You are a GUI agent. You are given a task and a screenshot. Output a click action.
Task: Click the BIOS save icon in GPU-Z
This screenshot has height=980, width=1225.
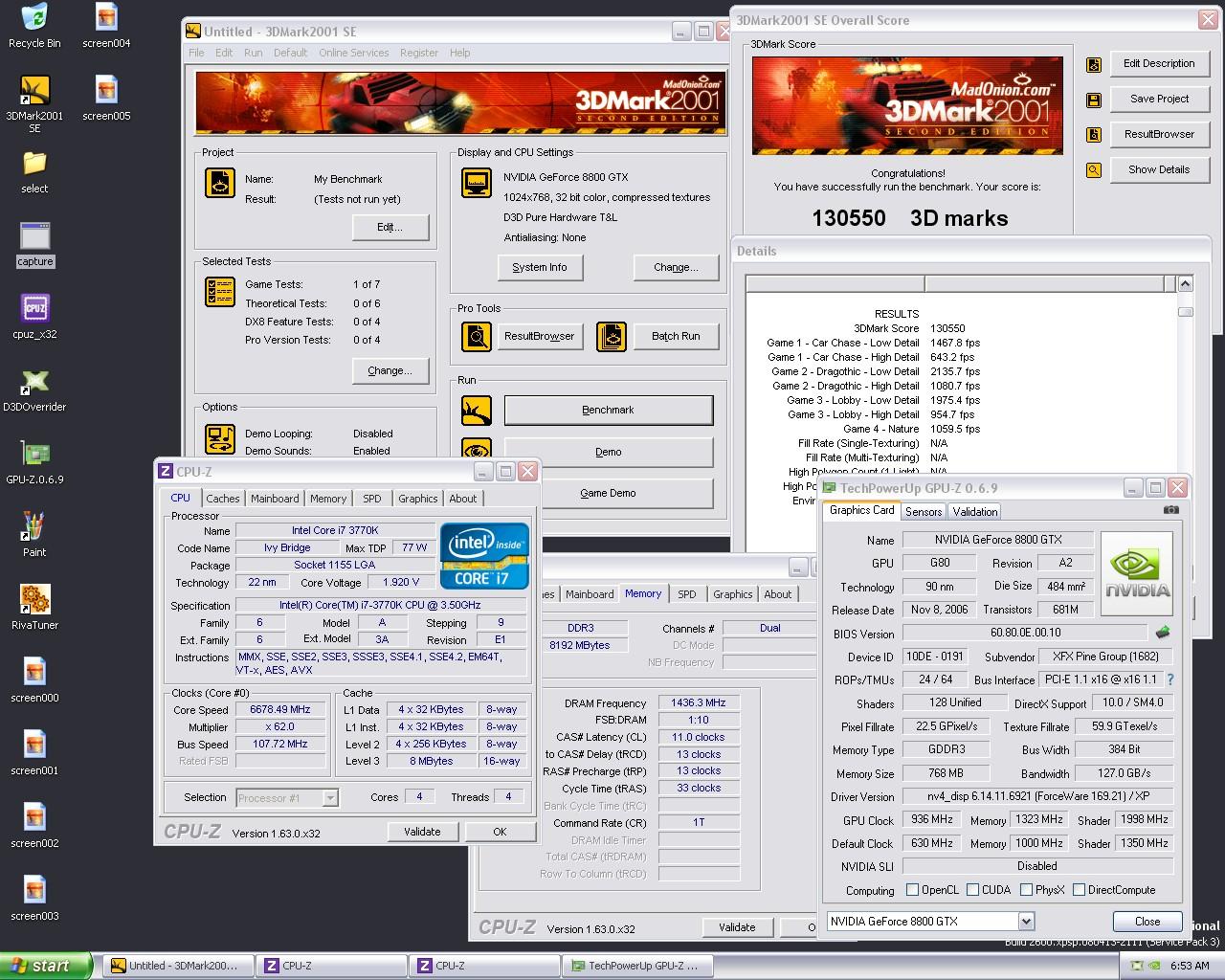pos(1163,633)
